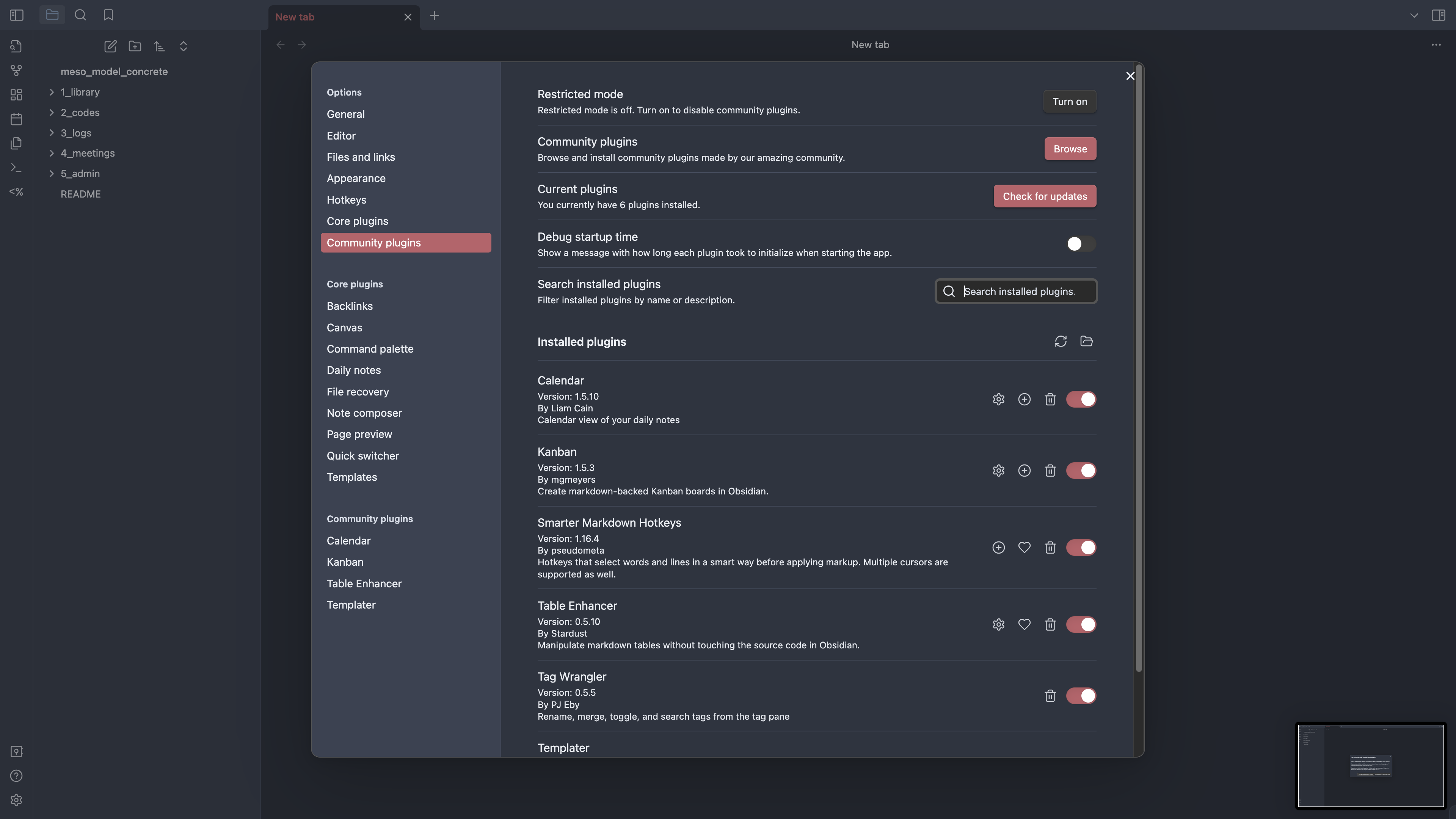Expand the 1_library folder
Screen dimensions: 1456x819
[x=52, y=92]
